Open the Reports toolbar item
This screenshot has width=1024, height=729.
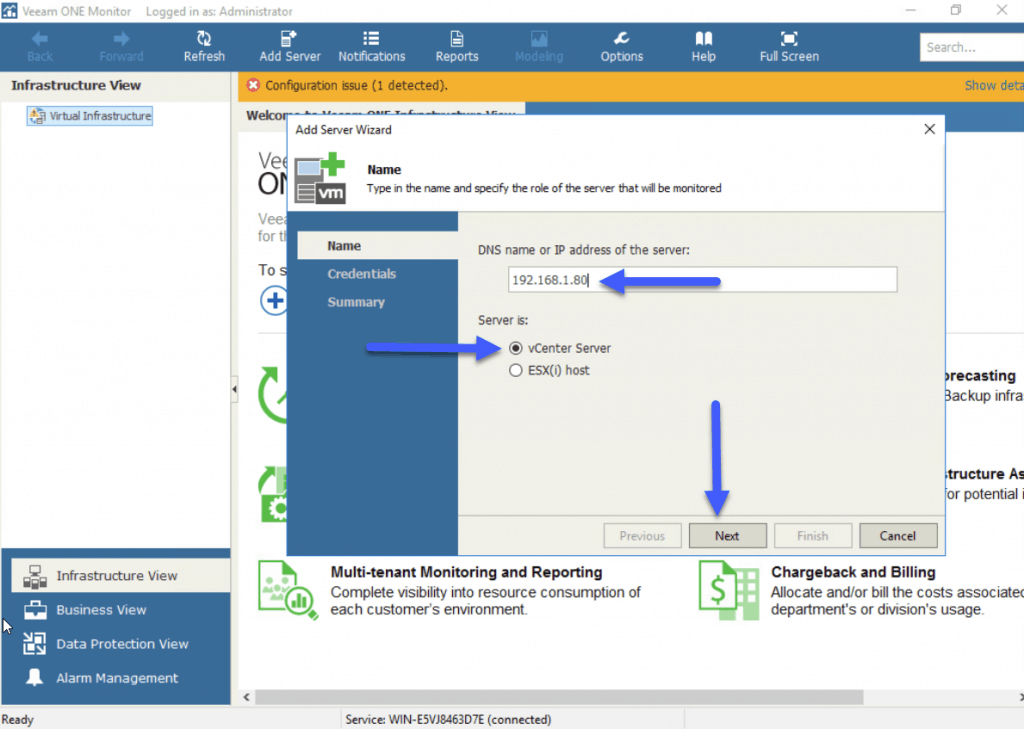click(456, 47)
